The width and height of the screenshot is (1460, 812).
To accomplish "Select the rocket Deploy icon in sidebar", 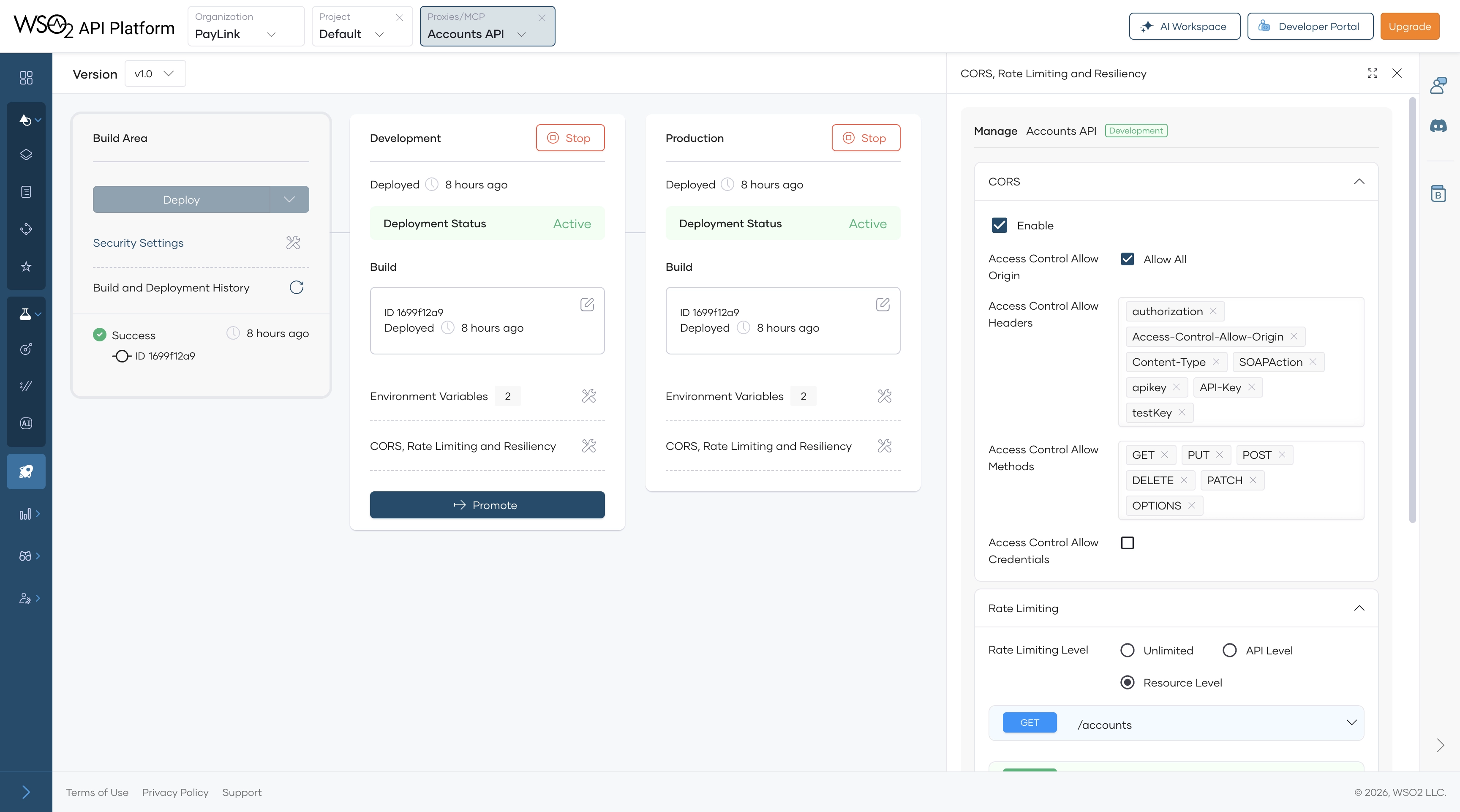I will pos(25,471).
